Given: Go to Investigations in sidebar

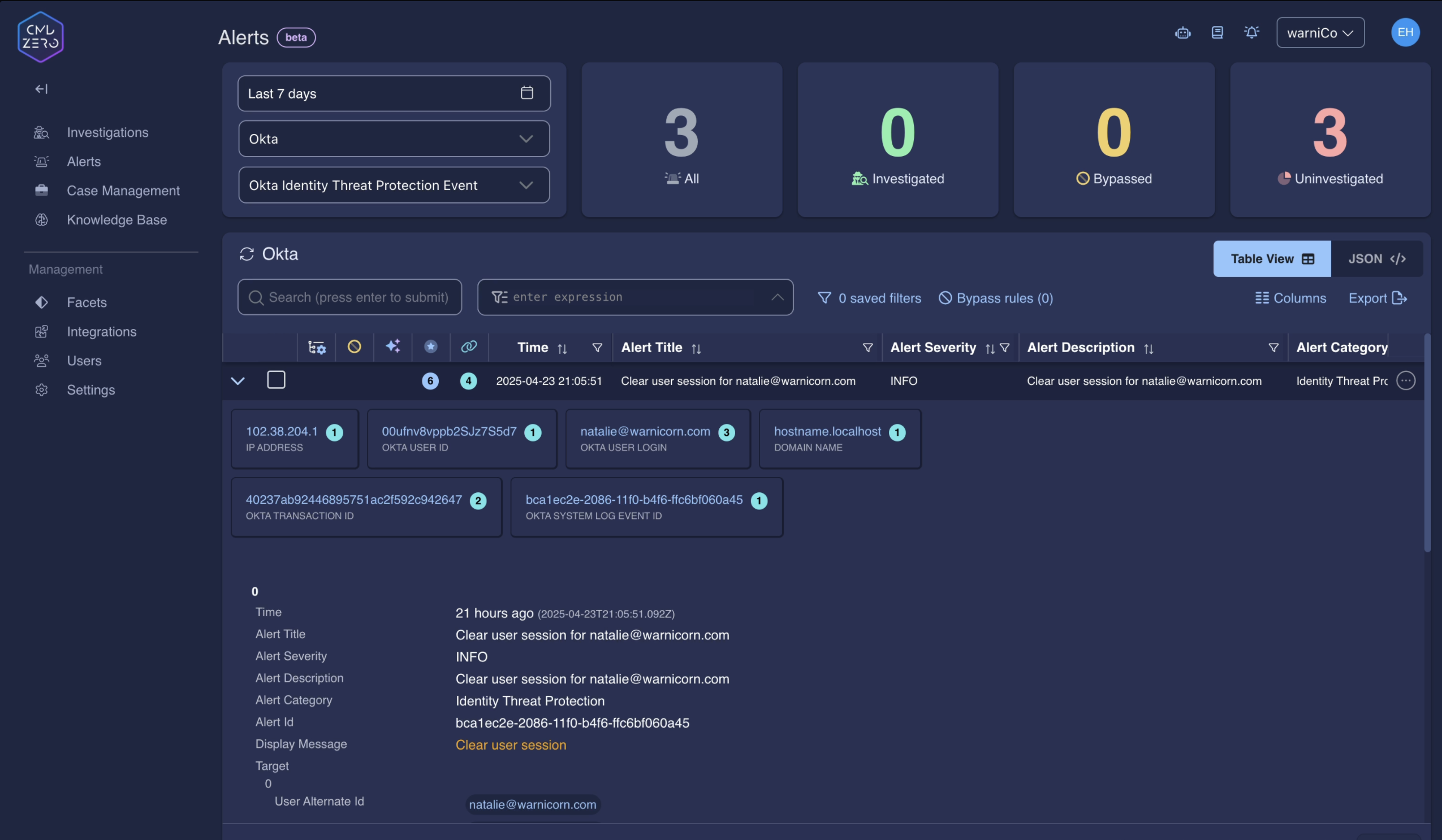Looking at the screenshot, I should pos(107,132).
